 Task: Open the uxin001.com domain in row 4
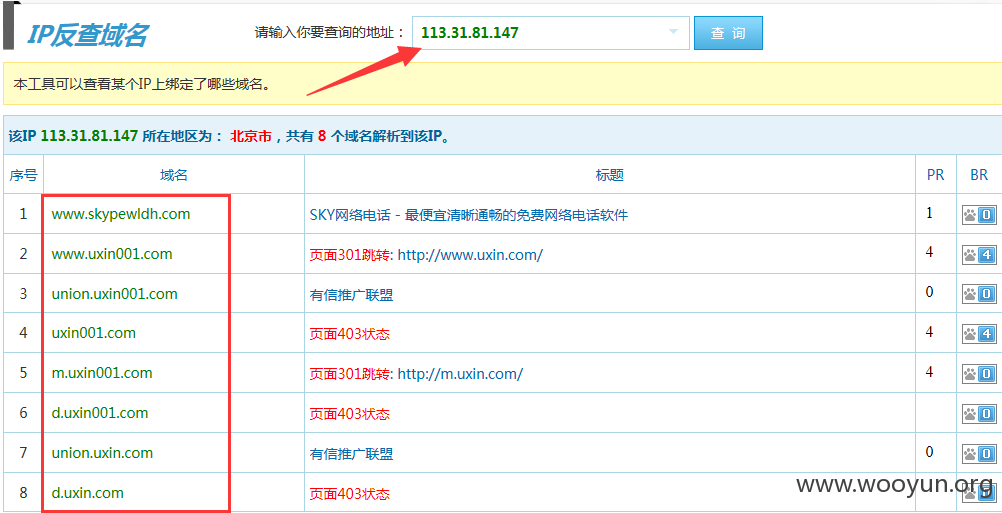click(93, 333)
